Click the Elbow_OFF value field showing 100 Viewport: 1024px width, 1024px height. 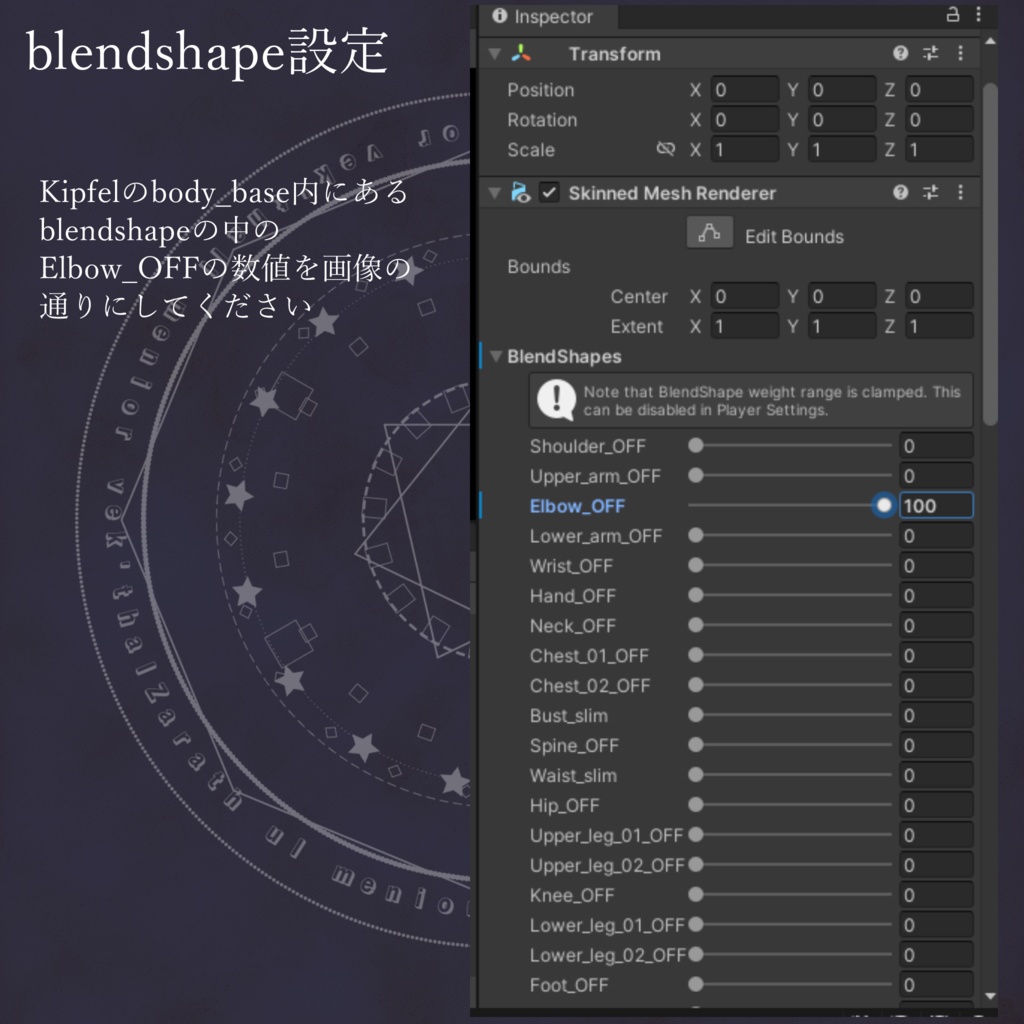tap(935, 506)
